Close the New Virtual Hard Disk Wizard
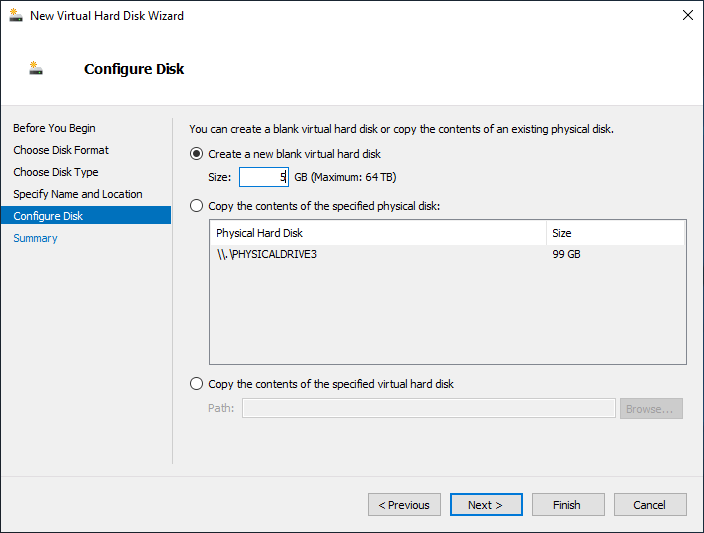This screenshot has height=533, width=704. coord(687,15)
